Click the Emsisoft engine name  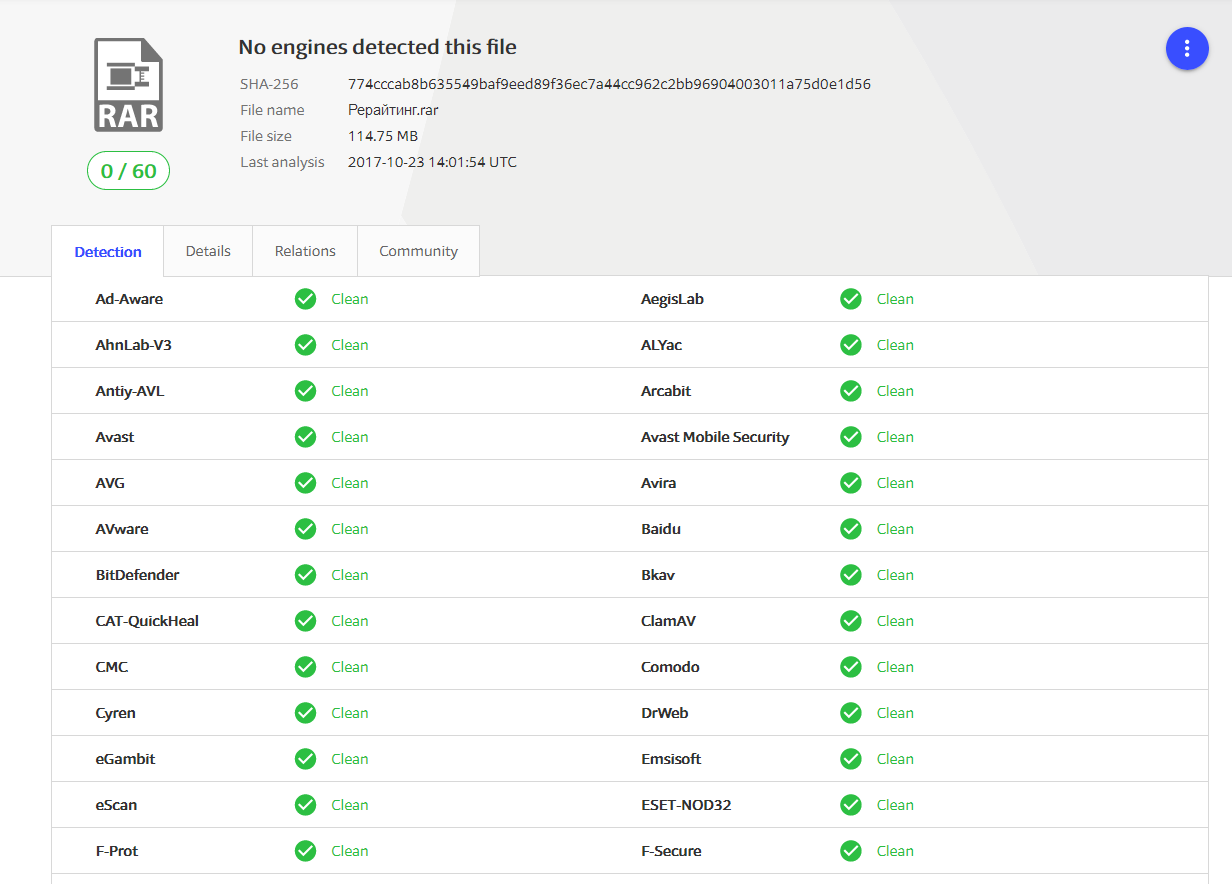[x=671, y=759]
